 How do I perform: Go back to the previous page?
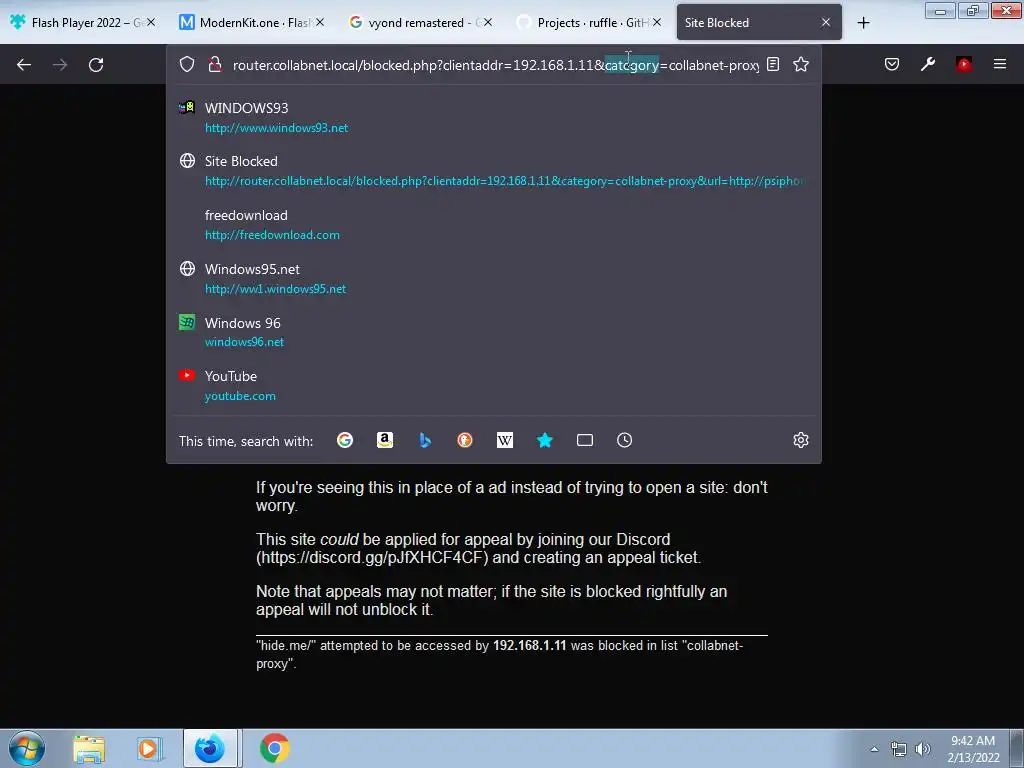coord(24,65)
